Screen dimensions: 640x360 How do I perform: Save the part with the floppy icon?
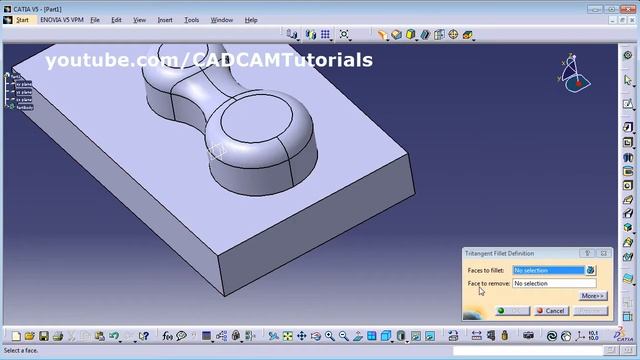44,336
